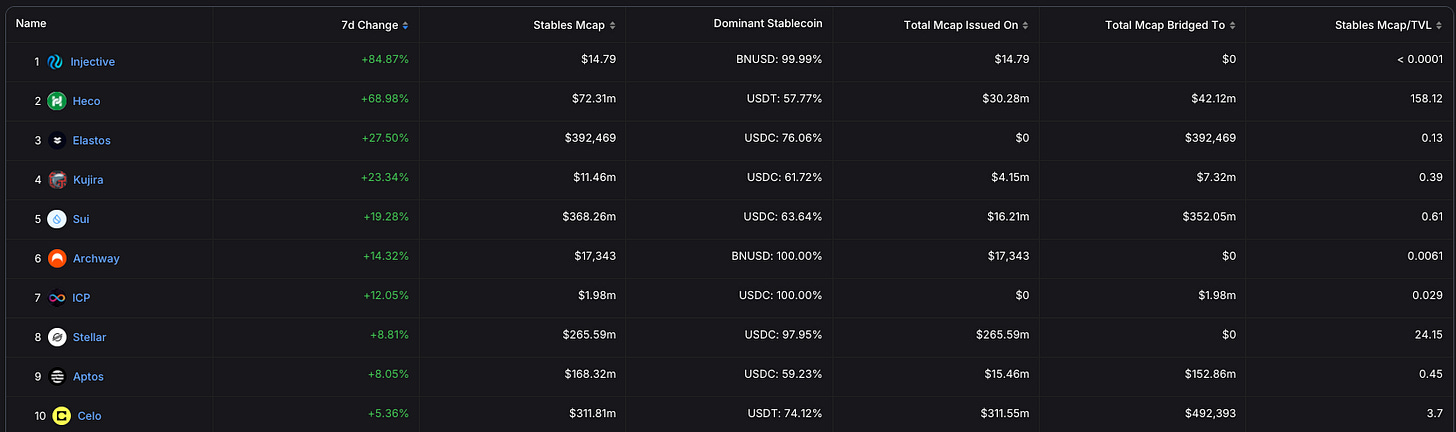Click the Injective chain logo icon
This screenshot has height=432, width=1456.
pyautogui.click(x=55, y=62)
